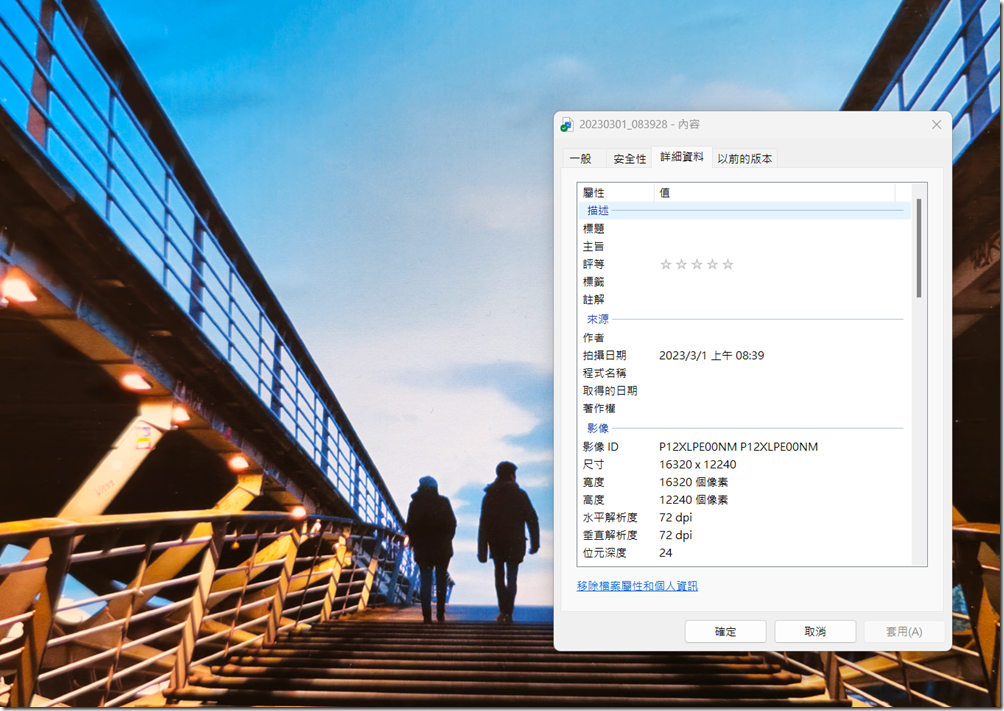Viewport: 1004px width, 711px height.
Task: Click the dialog title 20230301_083928 - 內容
Action: (639, 124)
